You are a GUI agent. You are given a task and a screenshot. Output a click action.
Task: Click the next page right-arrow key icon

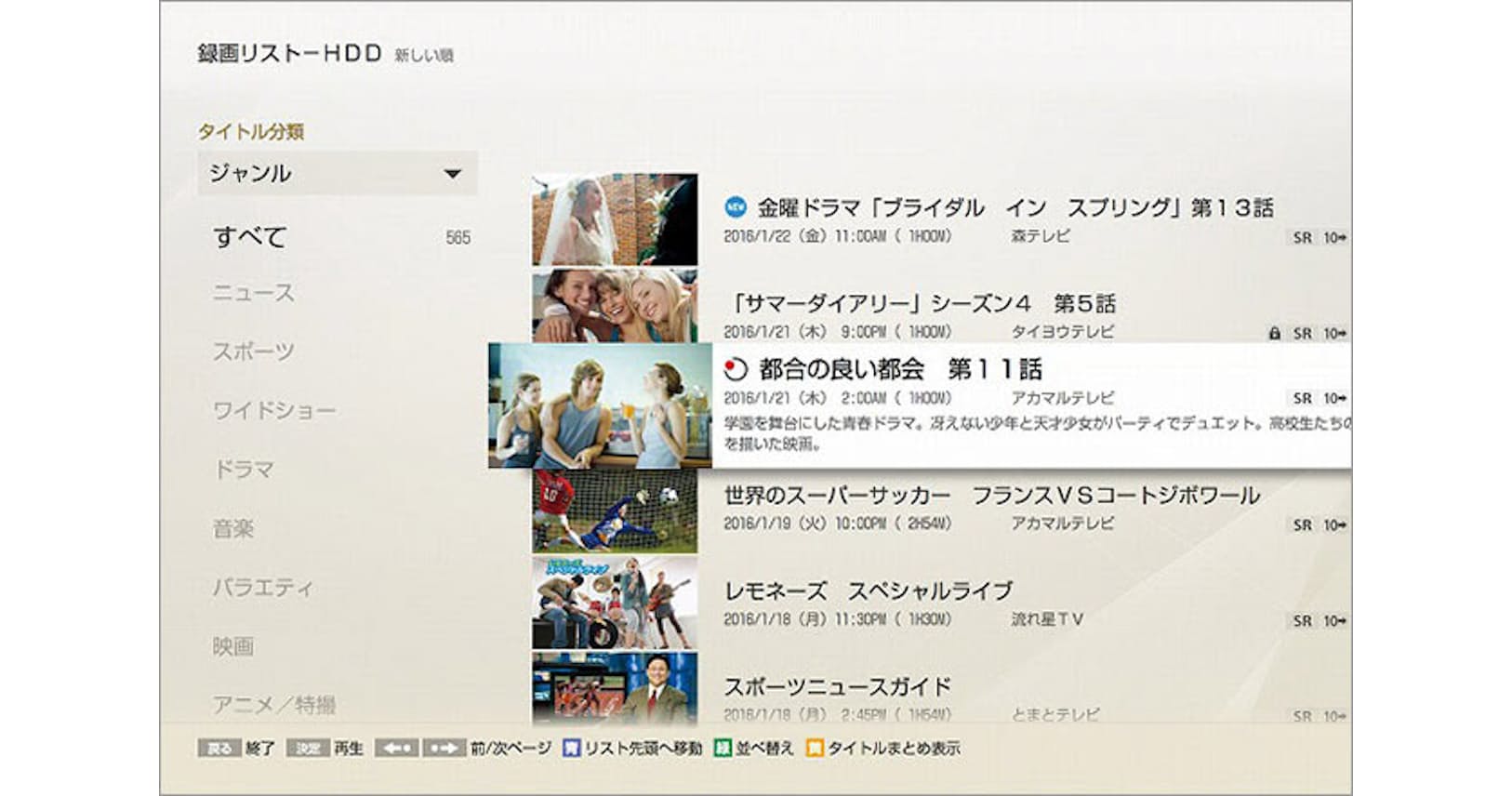click(x=444, y=749)
